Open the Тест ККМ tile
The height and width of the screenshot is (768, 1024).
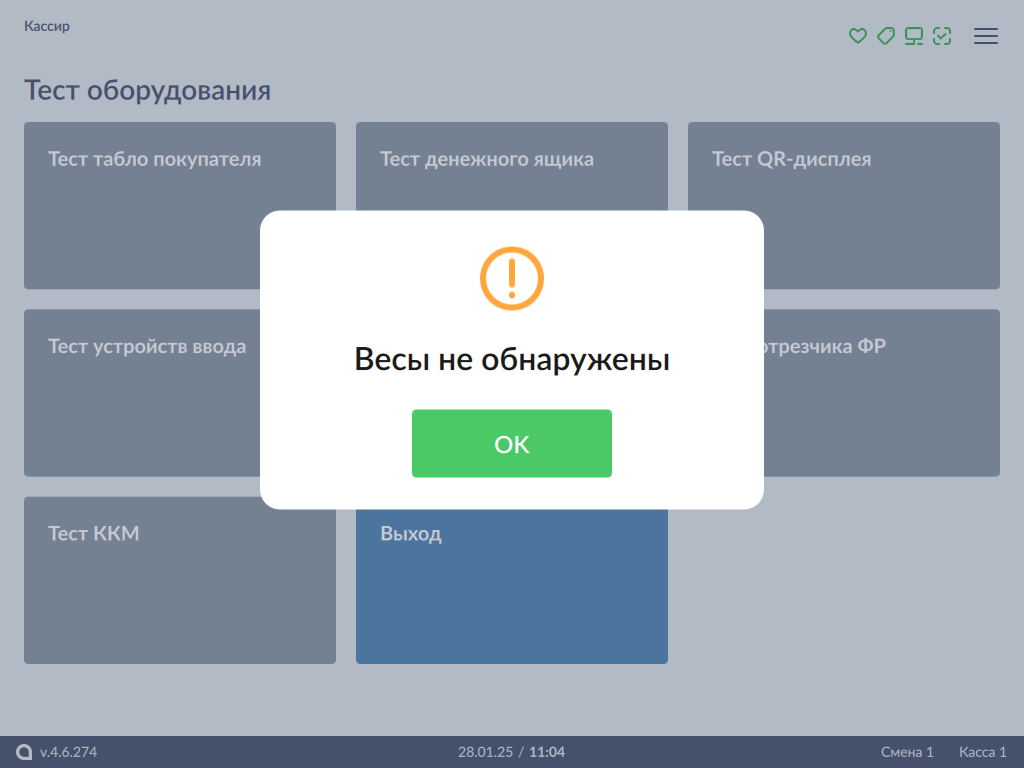pos(179,580)
